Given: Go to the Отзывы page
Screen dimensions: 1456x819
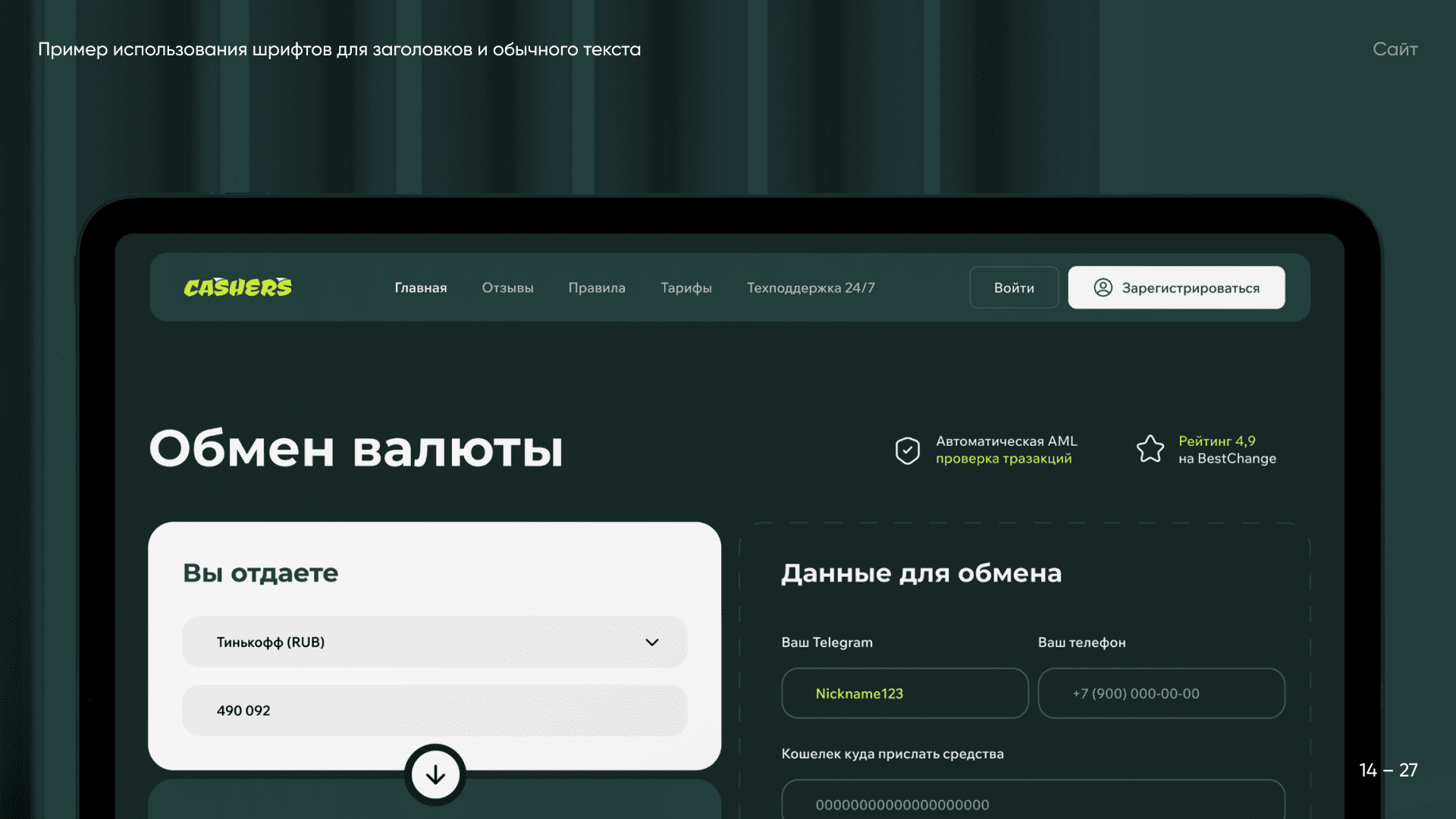Looking at the screenshot, I should [507, 288].
